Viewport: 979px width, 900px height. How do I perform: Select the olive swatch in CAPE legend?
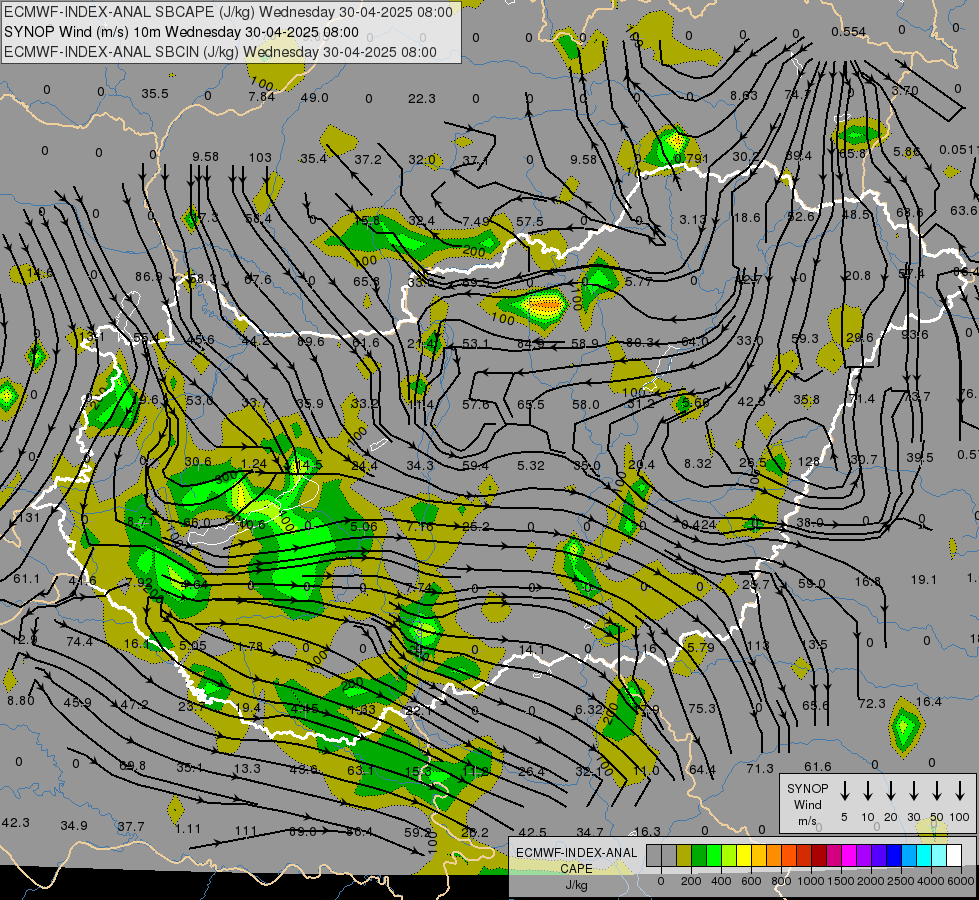[x=684, y=856]
